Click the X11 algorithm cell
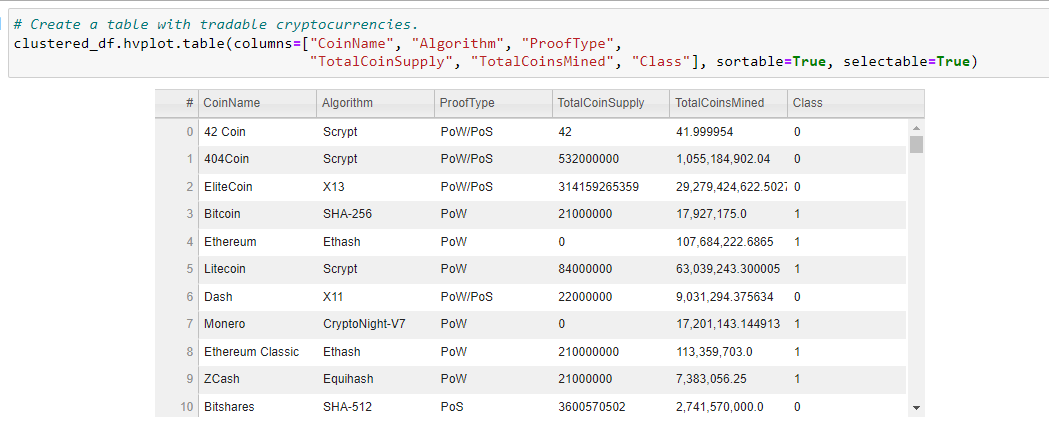Screen dimensions: 1049x443 point(375,296)
